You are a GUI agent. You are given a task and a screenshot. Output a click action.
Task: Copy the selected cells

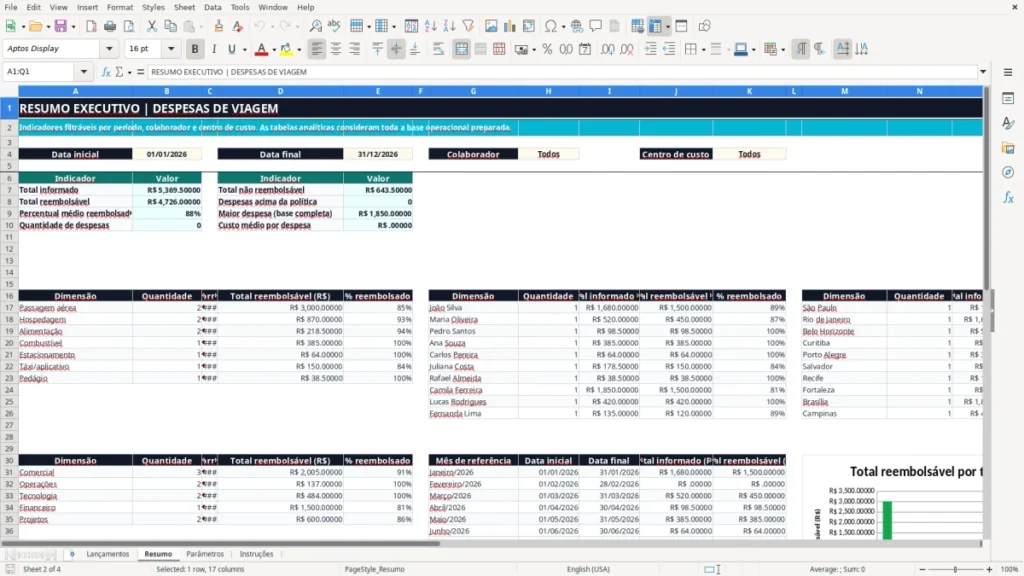(170, 26)
